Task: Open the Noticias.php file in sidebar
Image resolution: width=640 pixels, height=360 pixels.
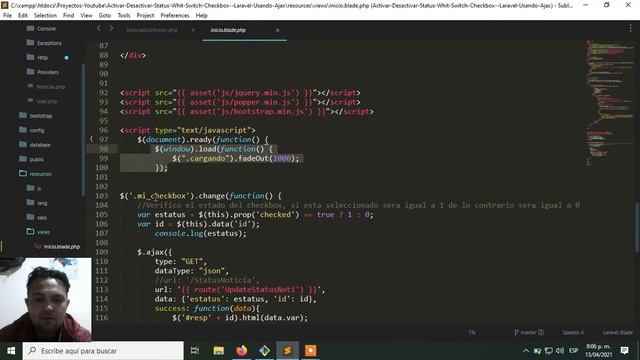Action: tap(50, 87)
